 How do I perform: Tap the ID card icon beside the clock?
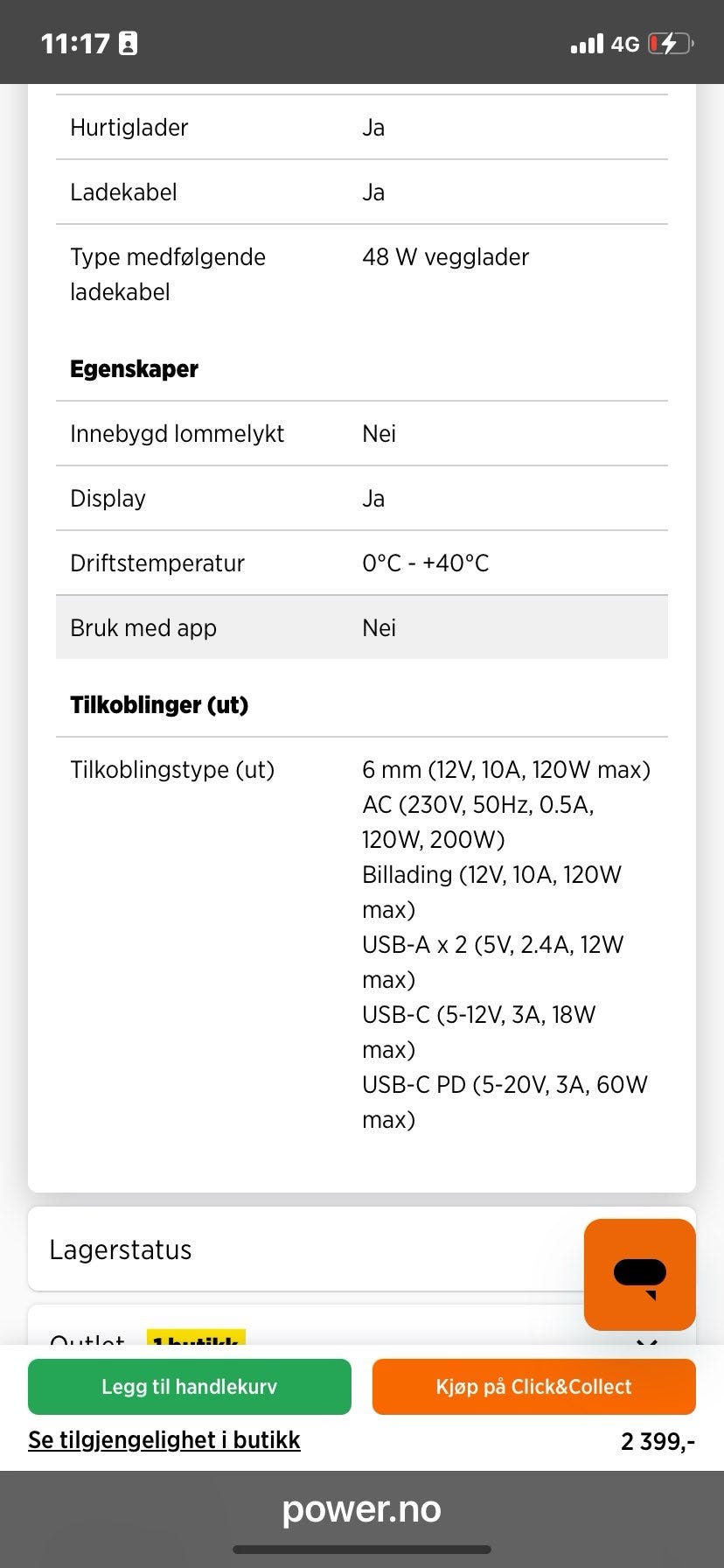pos(128,44)
